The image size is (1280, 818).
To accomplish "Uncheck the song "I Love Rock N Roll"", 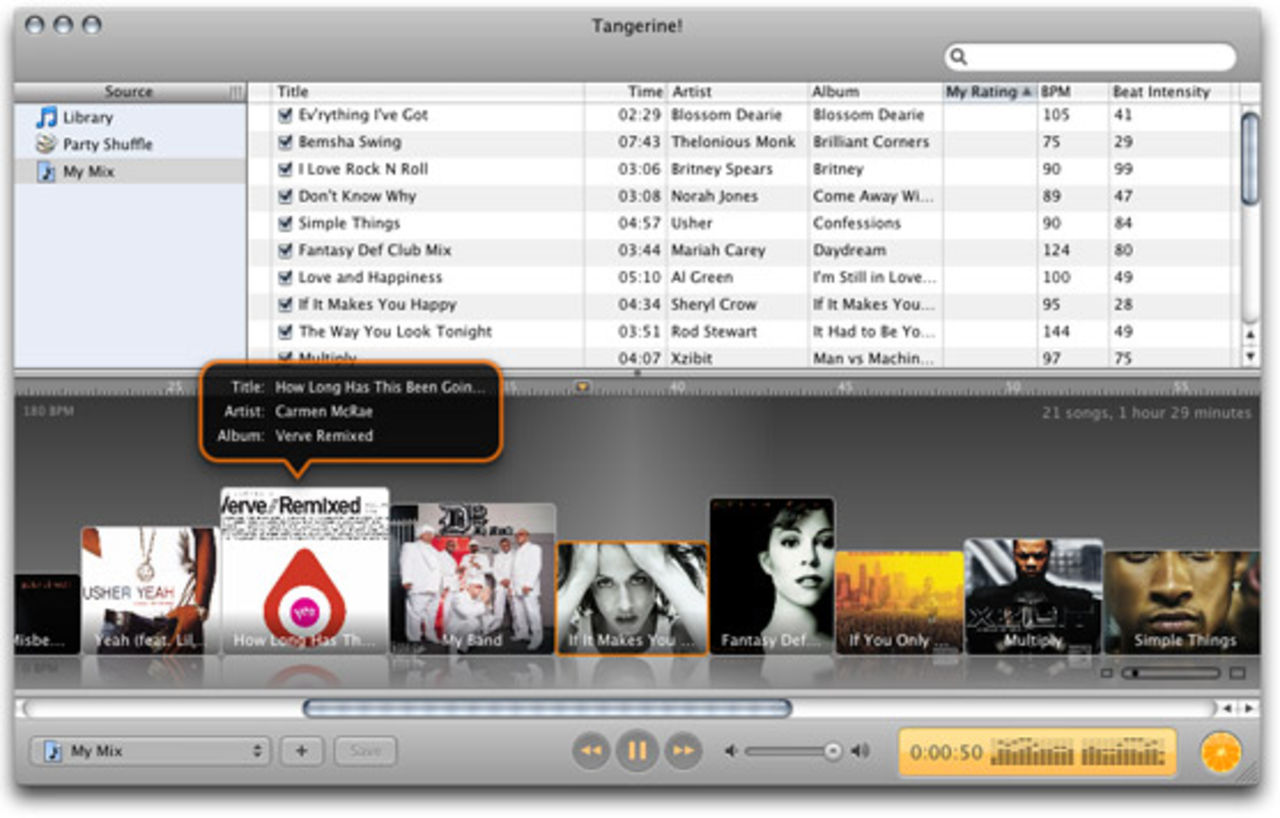I will (285, 169).
